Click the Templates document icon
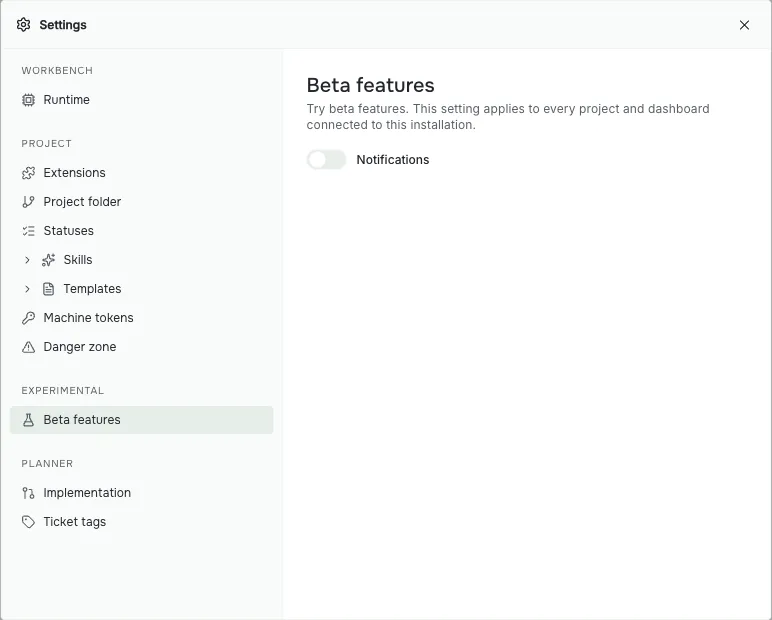This screenshot has width=772, height=620. coord(48,289)
